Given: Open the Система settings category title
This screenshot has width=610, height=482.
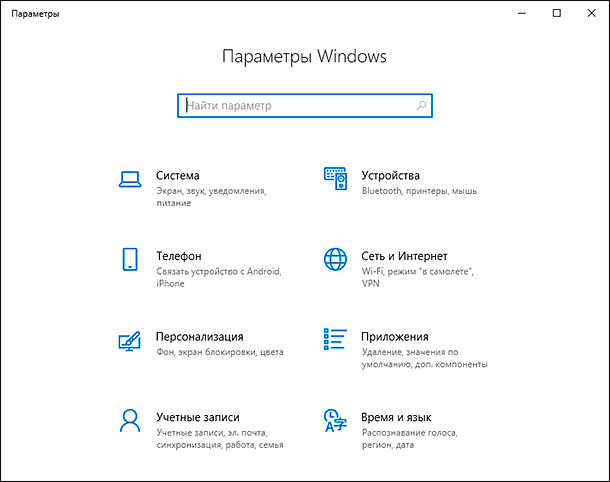Looking at the screenshot, I should click(x=178, y=175).
